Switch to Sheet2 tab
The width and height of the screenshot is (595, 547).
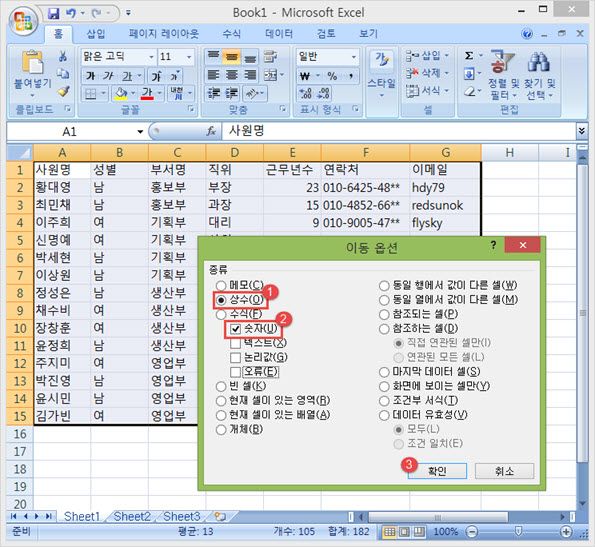(132, 517)
